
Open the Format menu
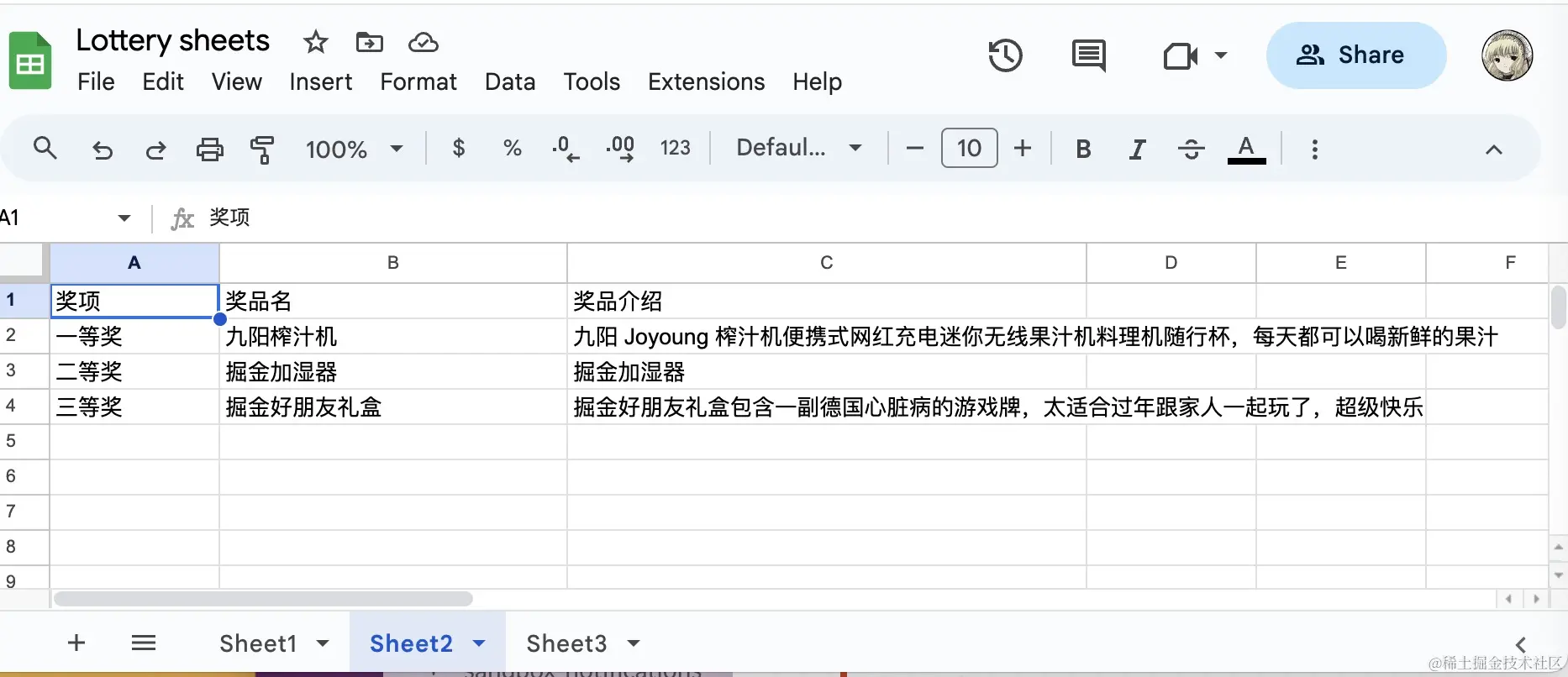(x=418, y=81)
